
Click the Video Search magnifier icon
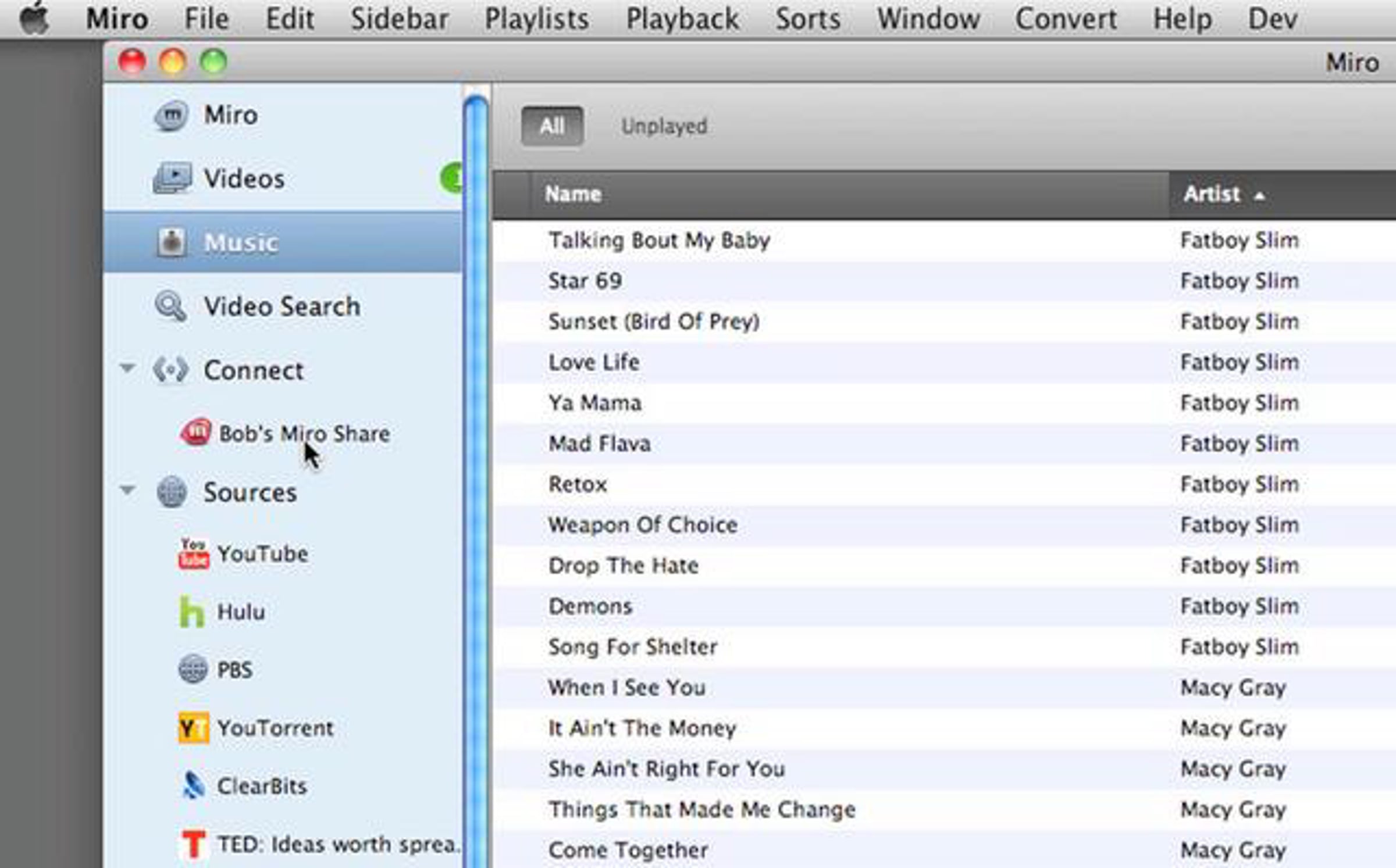click(170, 306)
